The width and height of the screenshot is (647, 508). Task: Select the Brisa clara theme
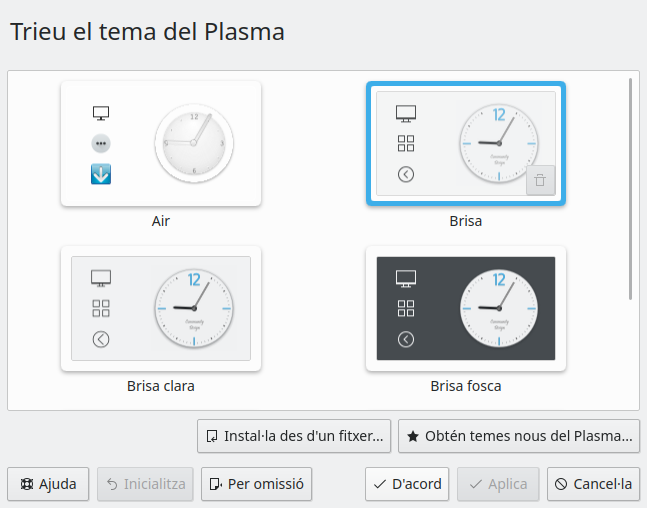(161, 309)
